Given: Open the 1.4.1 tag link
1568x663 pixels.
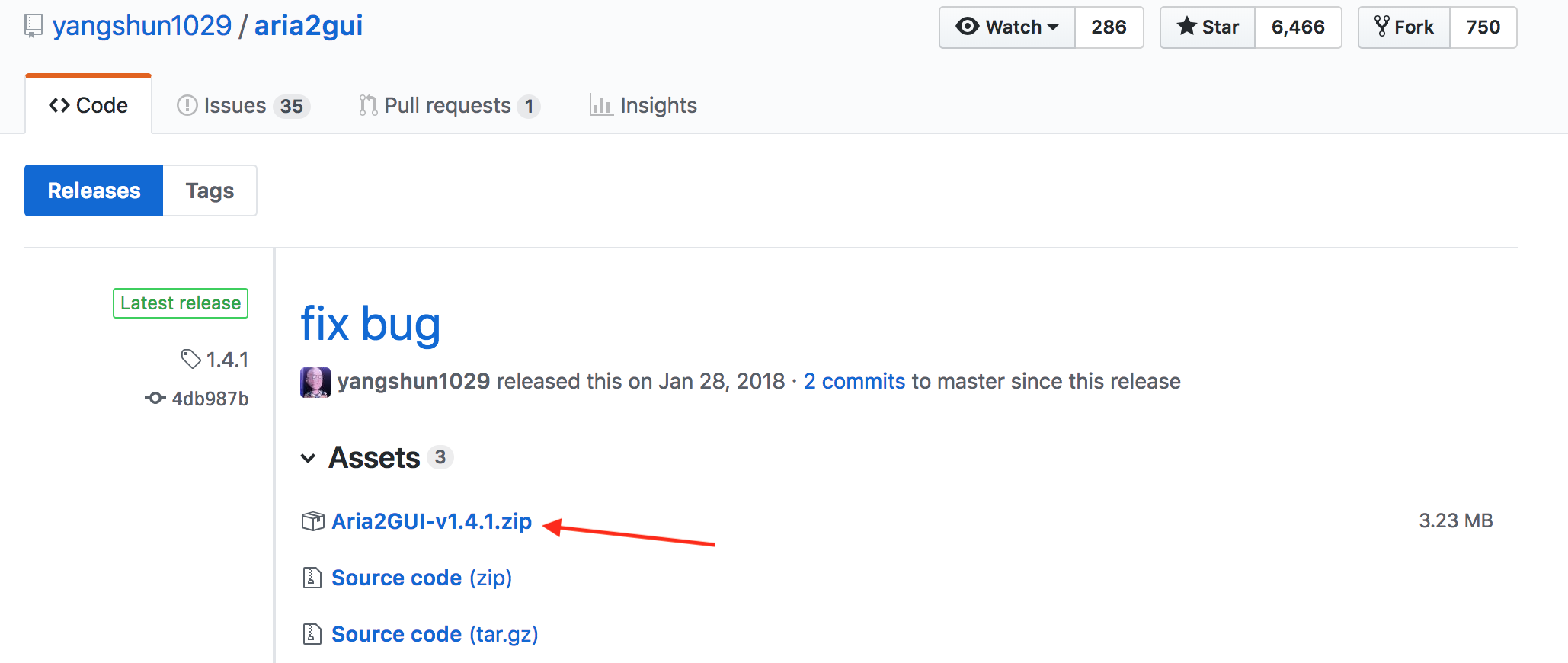Looking at the screenshot, I should tap(227, 360).
